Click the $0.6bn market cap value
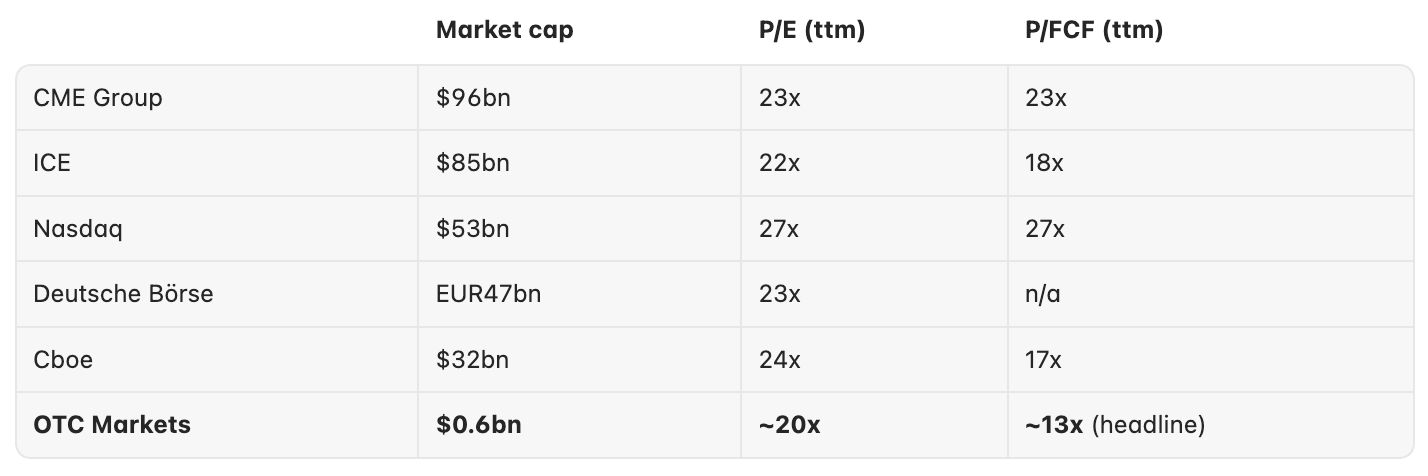 point(479,425)
